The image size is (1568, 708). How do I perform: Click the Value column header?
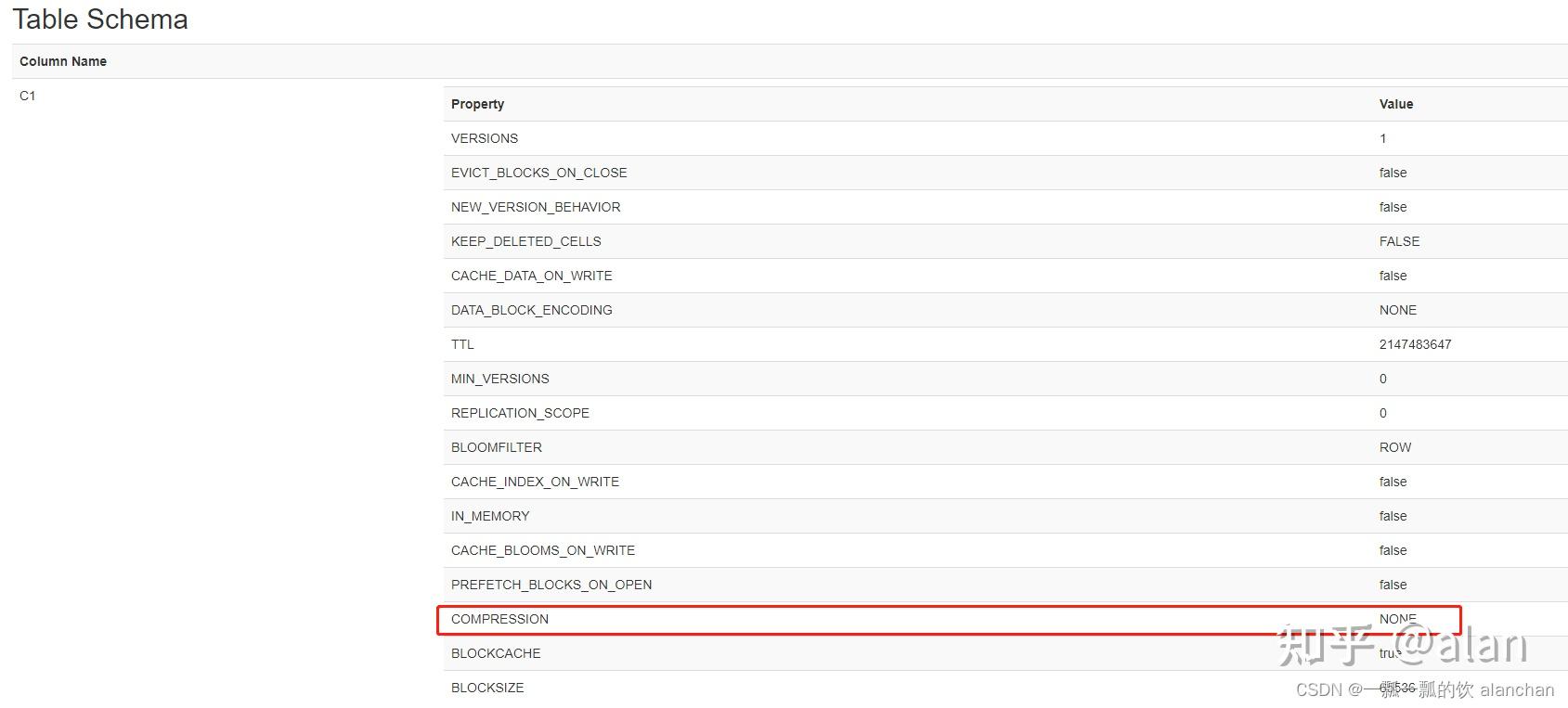(1395, 104)
